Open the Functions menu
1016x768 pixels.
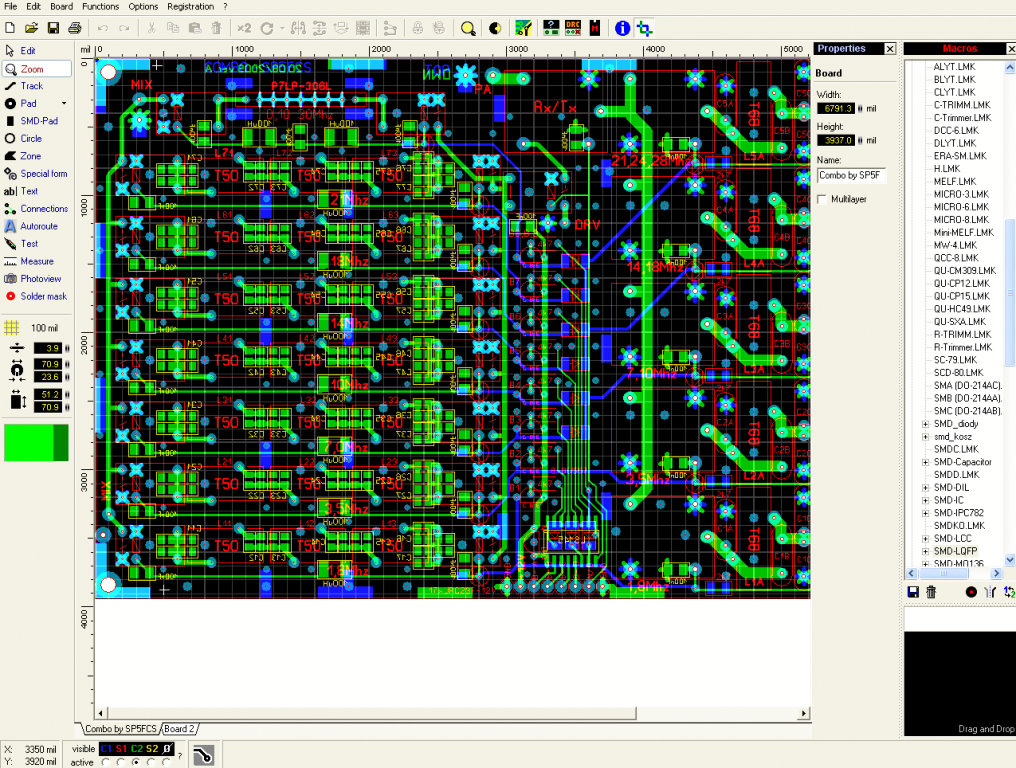tap(100, 6)
